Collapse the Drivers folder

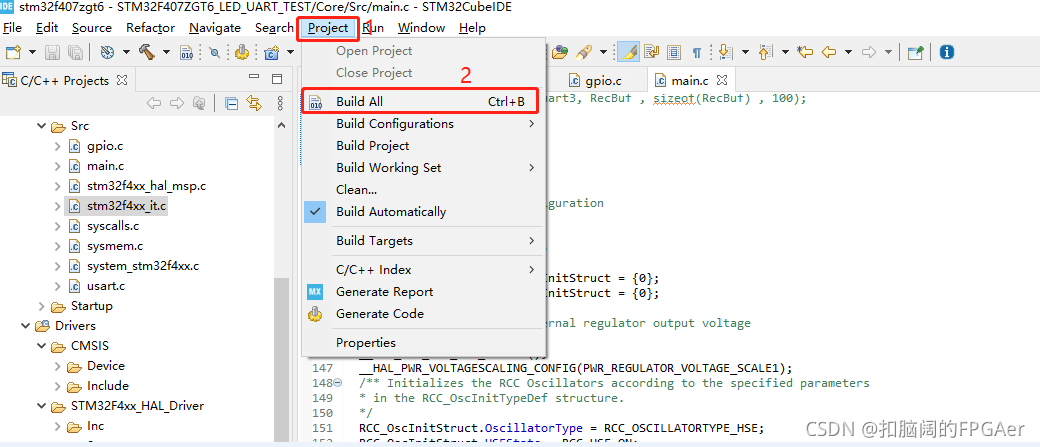26,326
